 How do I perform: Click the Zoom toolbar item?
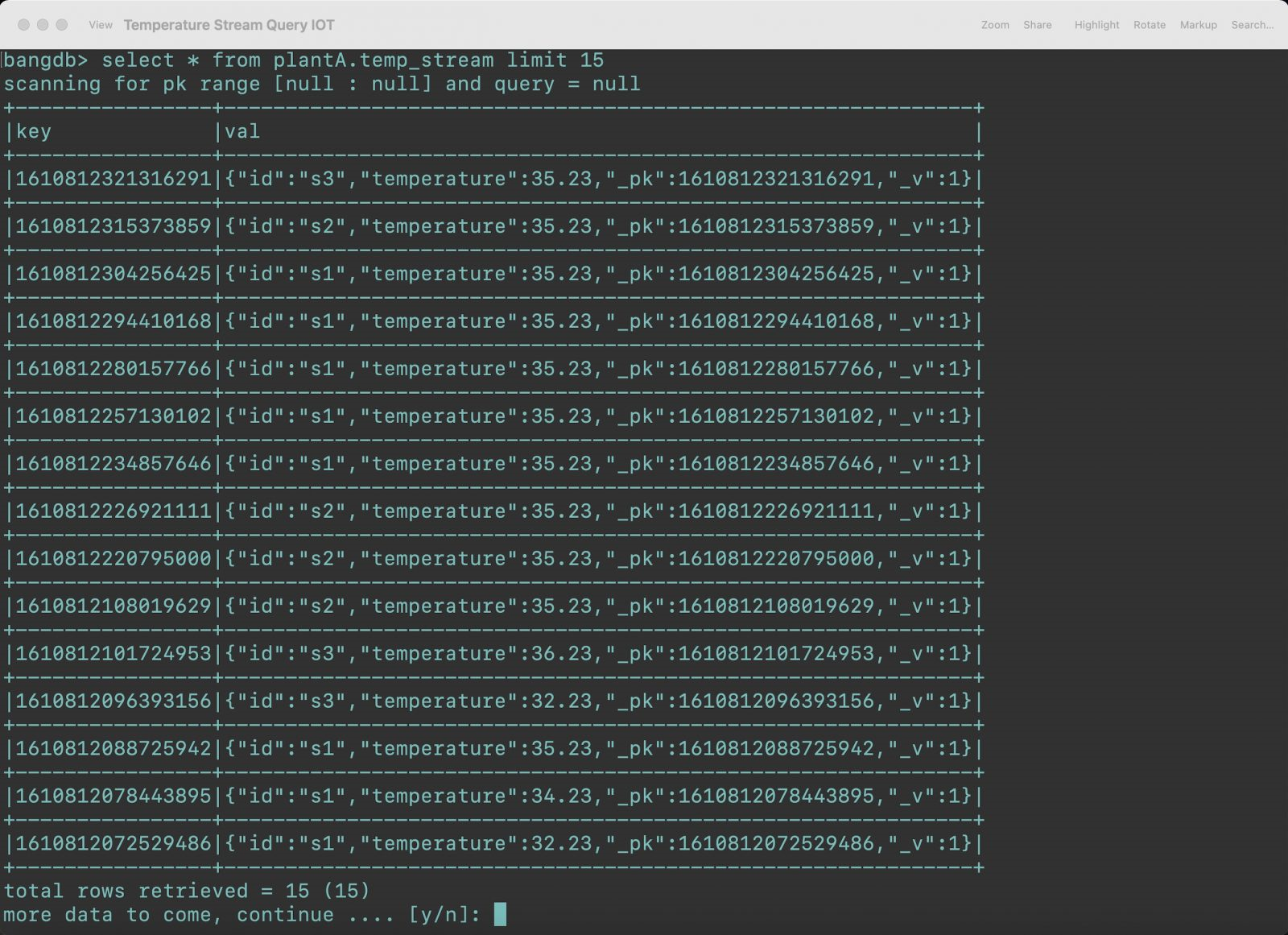[995, 25]
